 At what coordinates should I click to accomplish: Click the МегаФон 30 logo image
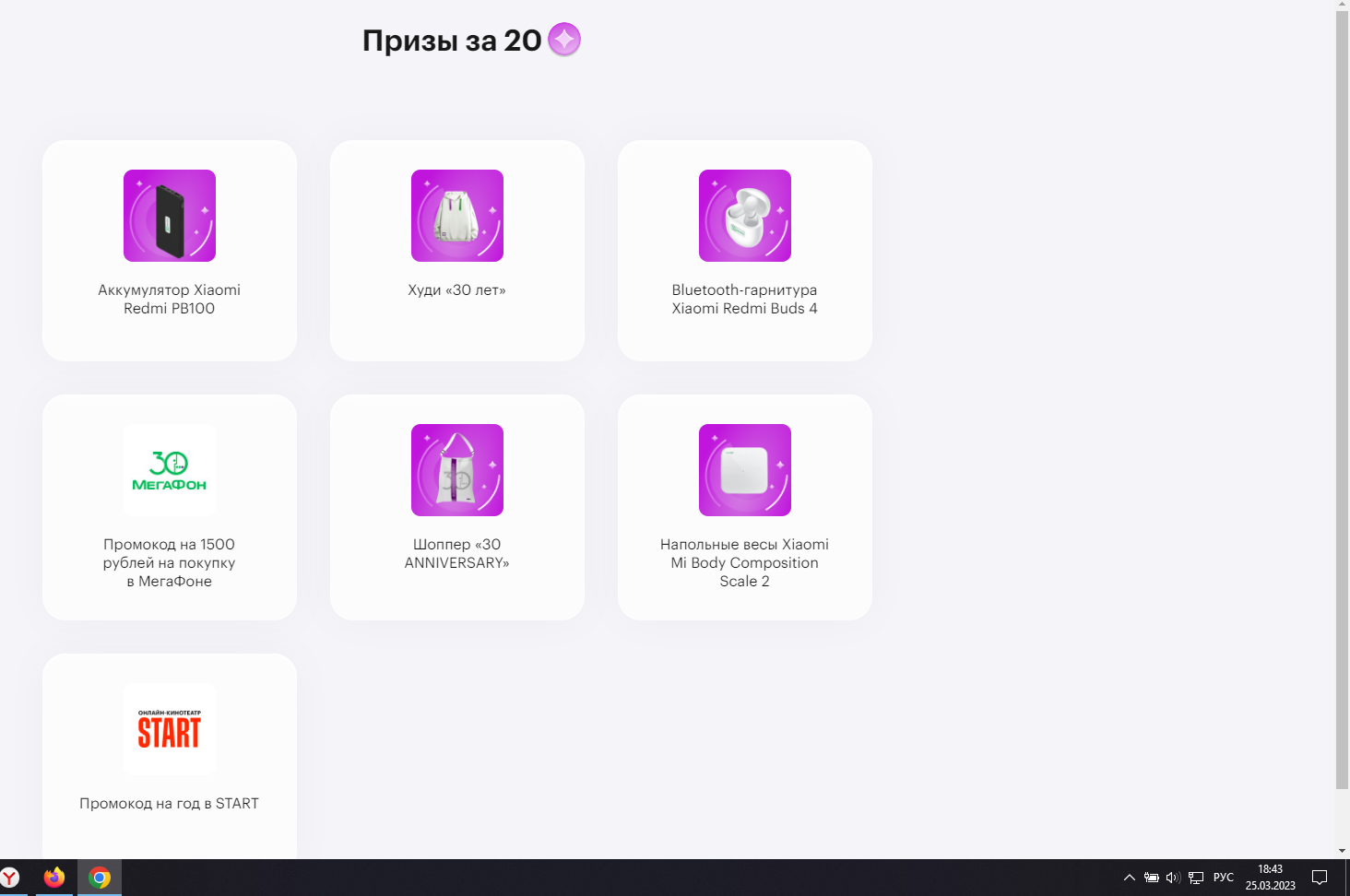click(x=170, y=470)
